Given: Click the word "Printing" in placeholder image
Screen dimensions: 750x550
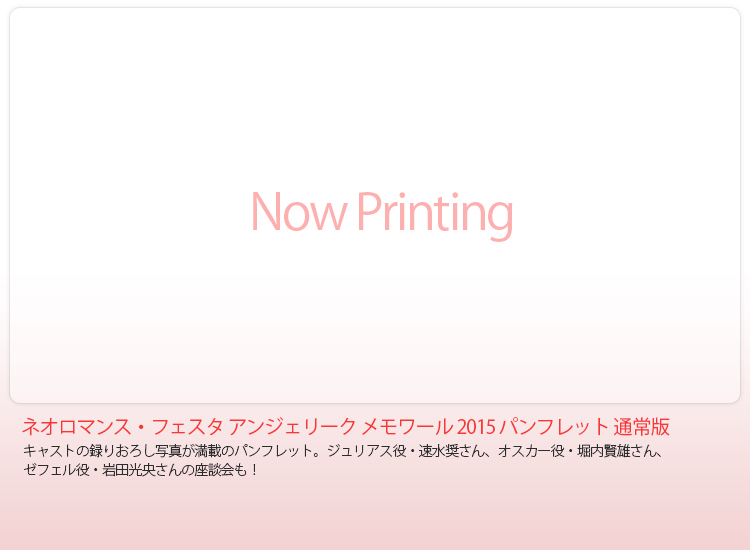Looking at the screenshot, I should point(435,215).
